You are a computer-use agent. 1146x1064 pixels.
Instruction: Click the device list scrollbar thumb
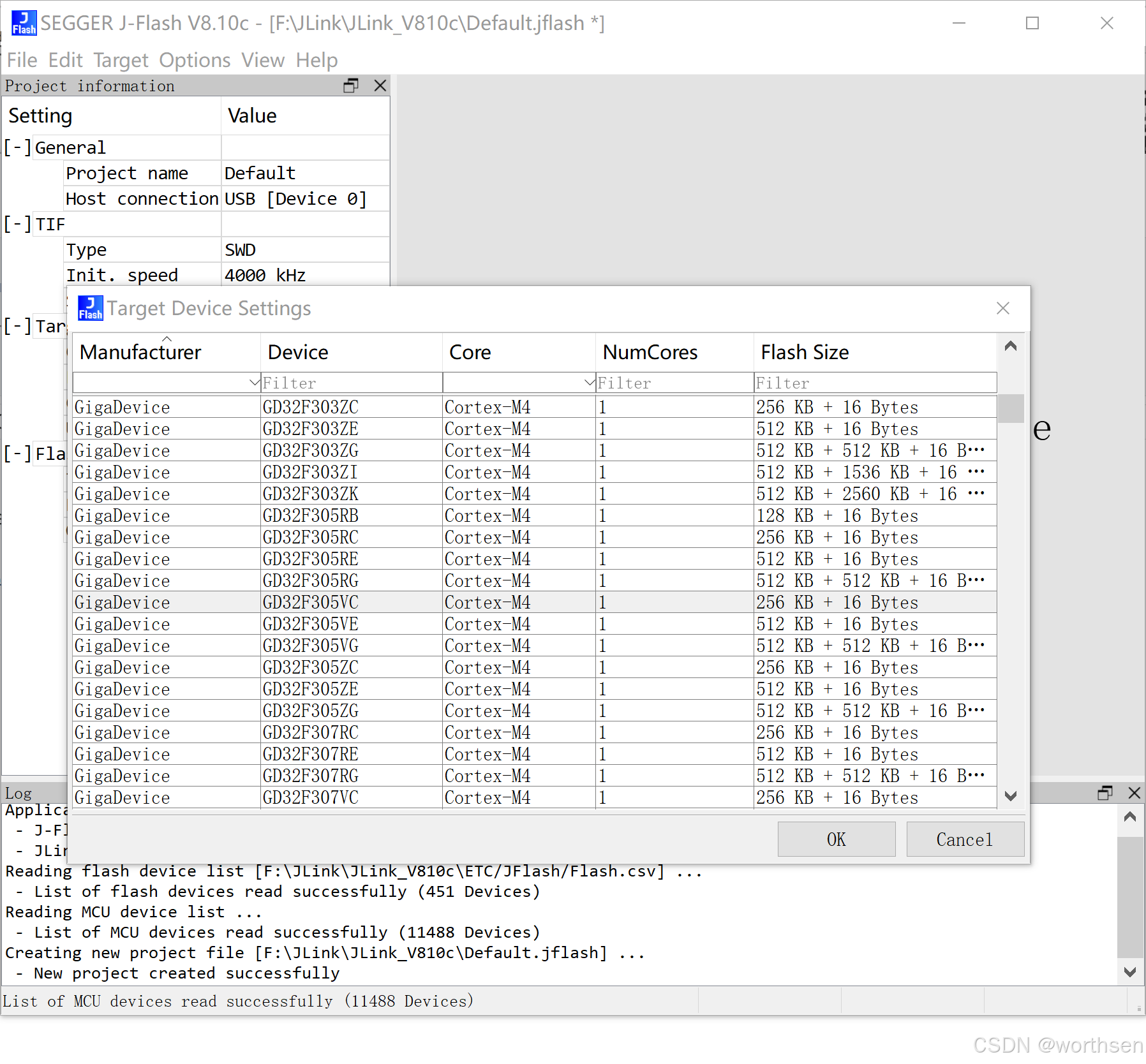1011,409
